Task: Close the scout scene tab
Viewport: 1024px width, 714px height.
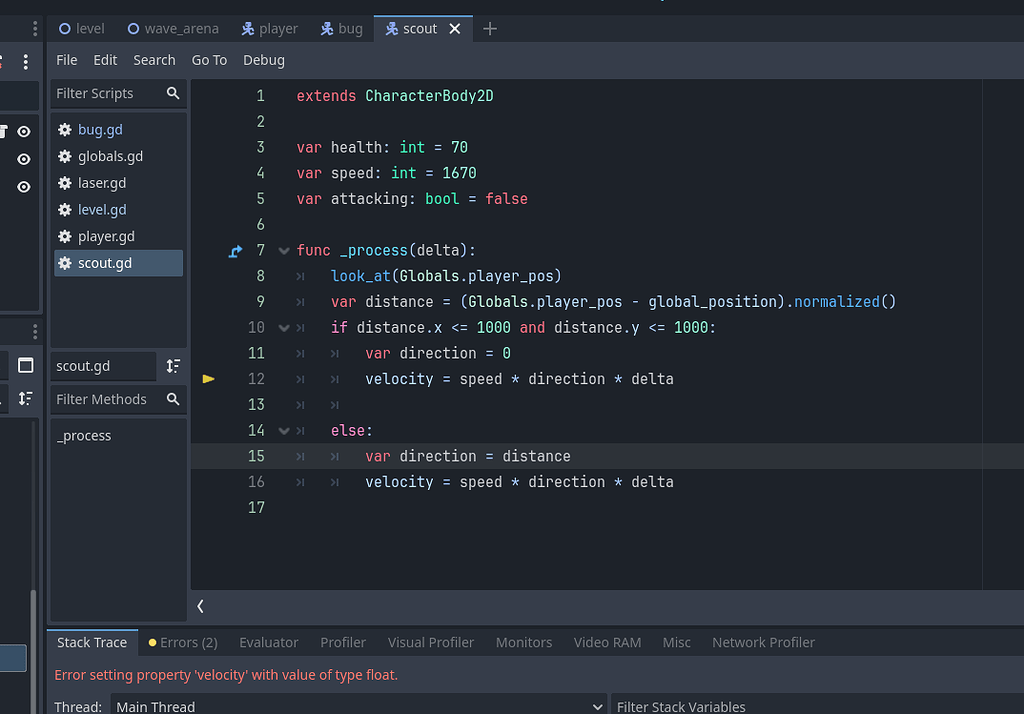Action: [x=455, y=29]
